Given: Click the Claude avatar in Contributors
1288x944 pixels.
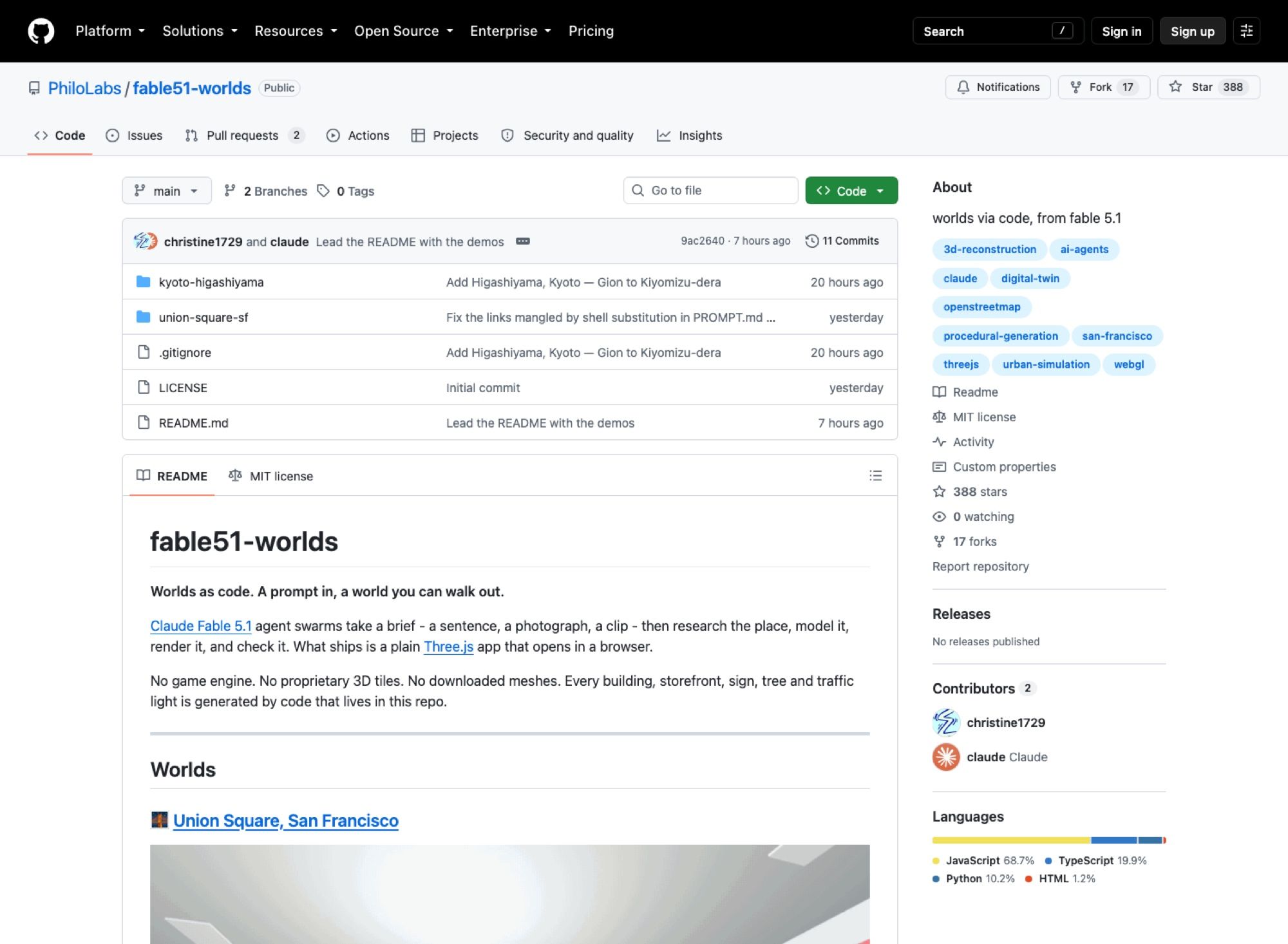Looking at the screenshot, I should coord(946,757).
